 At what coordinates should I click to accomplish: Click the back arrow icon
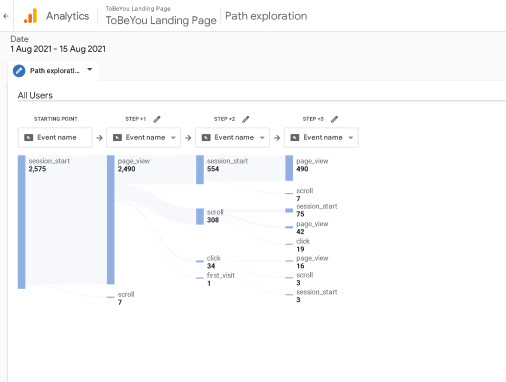(6, 16)
